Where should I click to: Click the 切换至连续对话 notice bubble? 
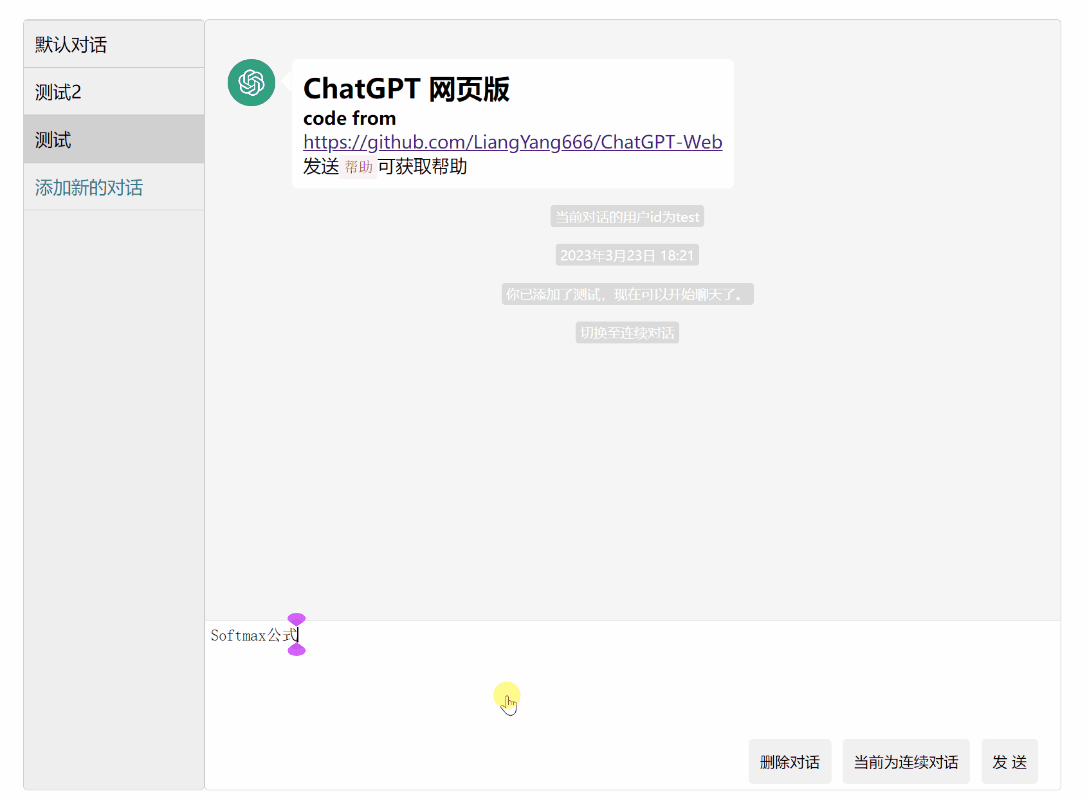627,332
